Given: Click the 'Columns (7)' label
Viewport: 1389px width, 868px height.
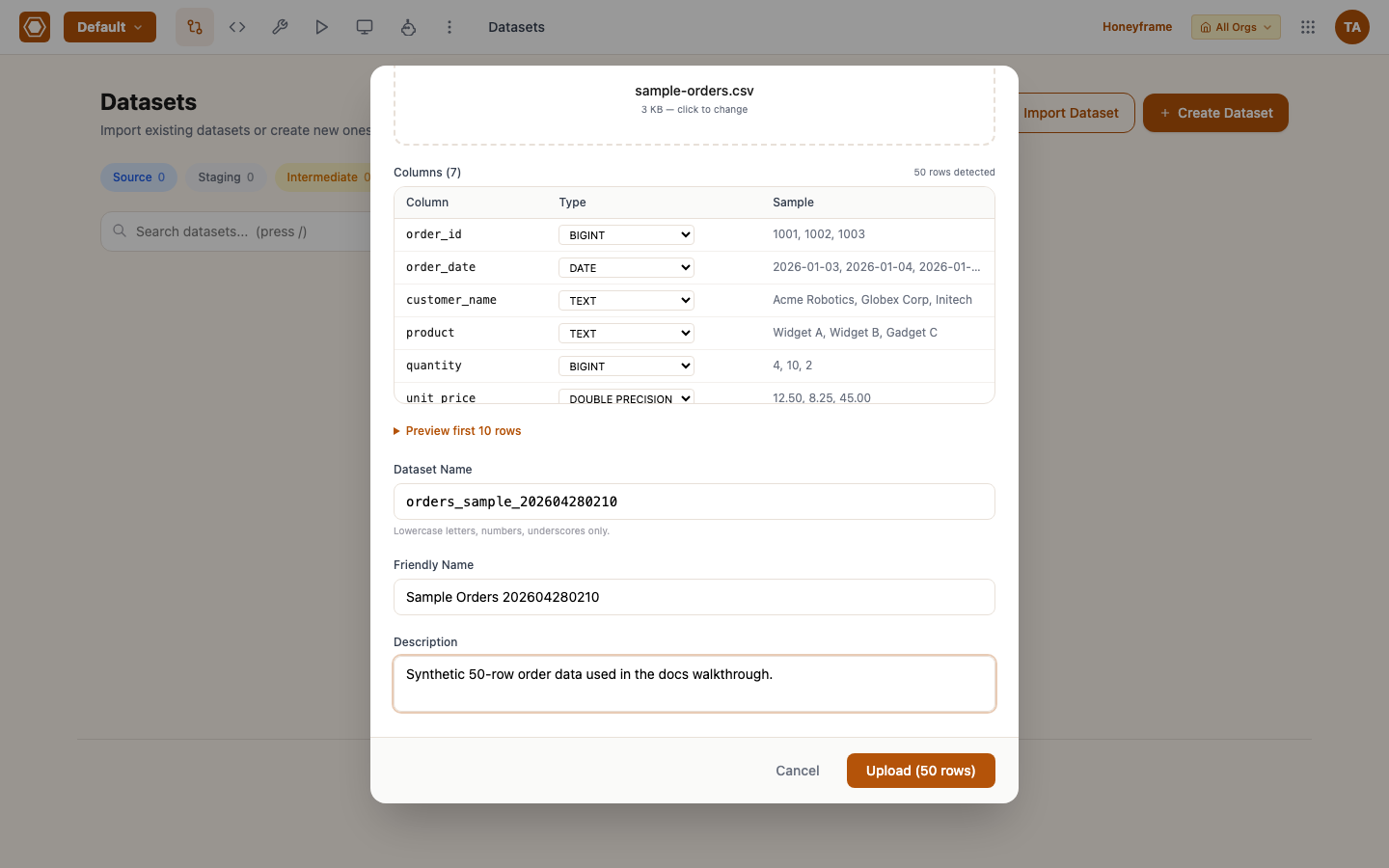Looking at the screenshot, I should 427,173.
